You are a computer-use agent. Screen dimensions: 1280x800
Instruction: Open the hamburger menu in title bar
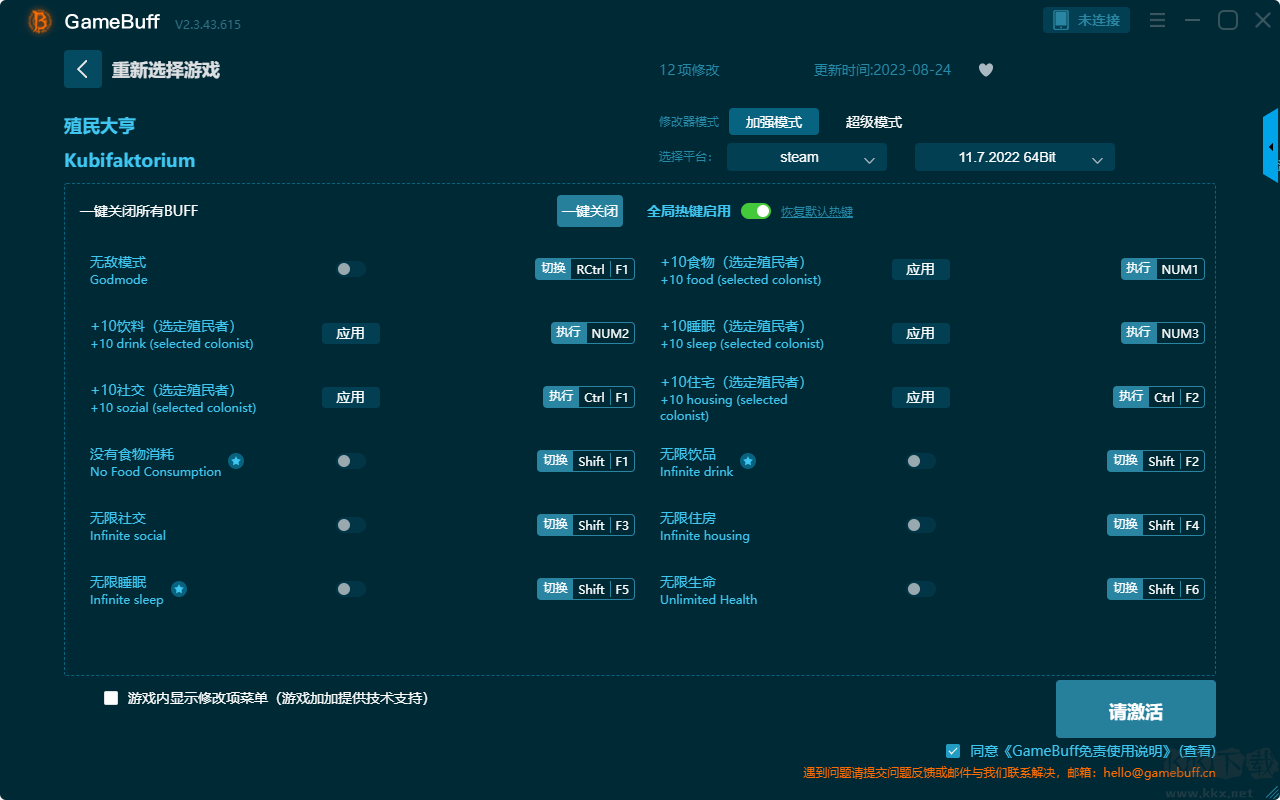click(1157, 20)
